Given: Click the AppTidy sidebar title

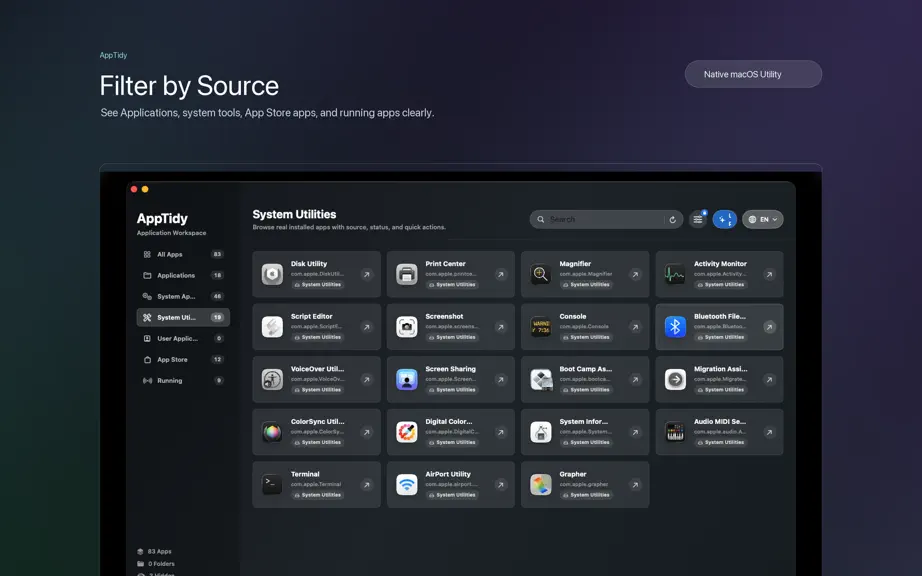Looking at the screenshot, I should coord(162,219).
